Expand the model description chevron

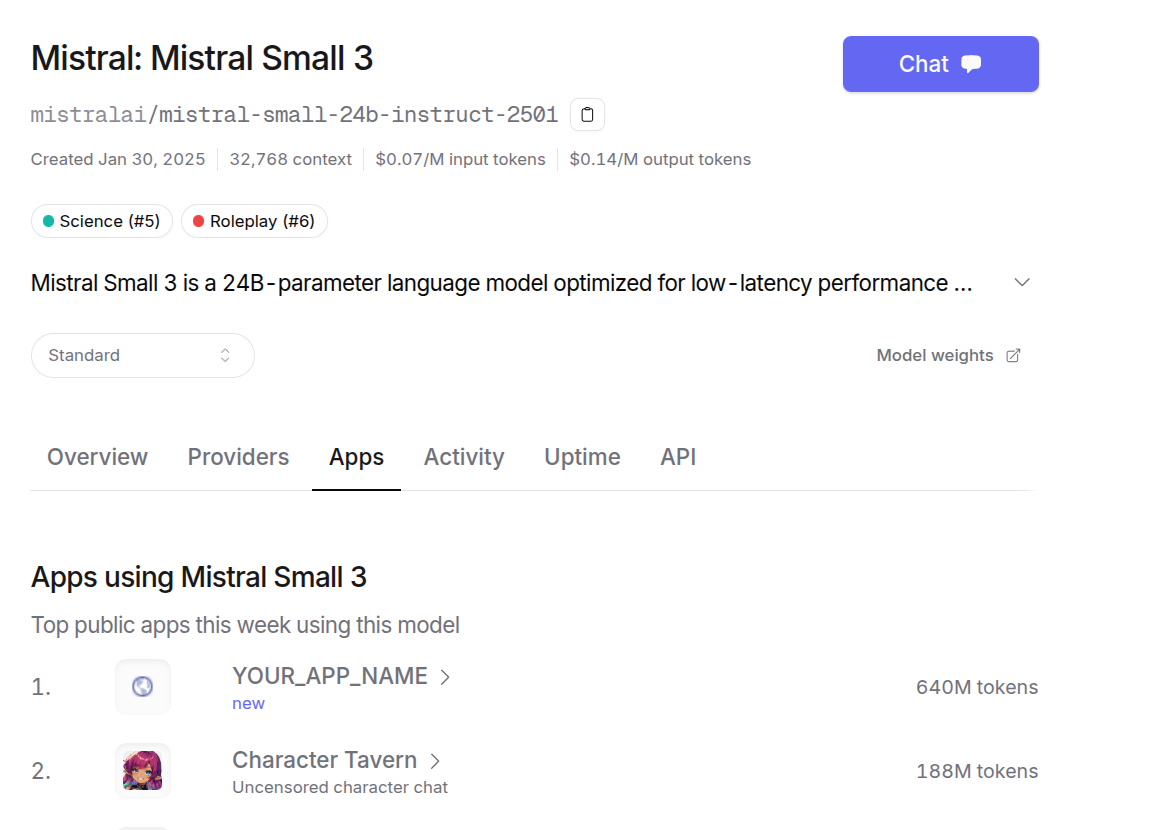1022,283
